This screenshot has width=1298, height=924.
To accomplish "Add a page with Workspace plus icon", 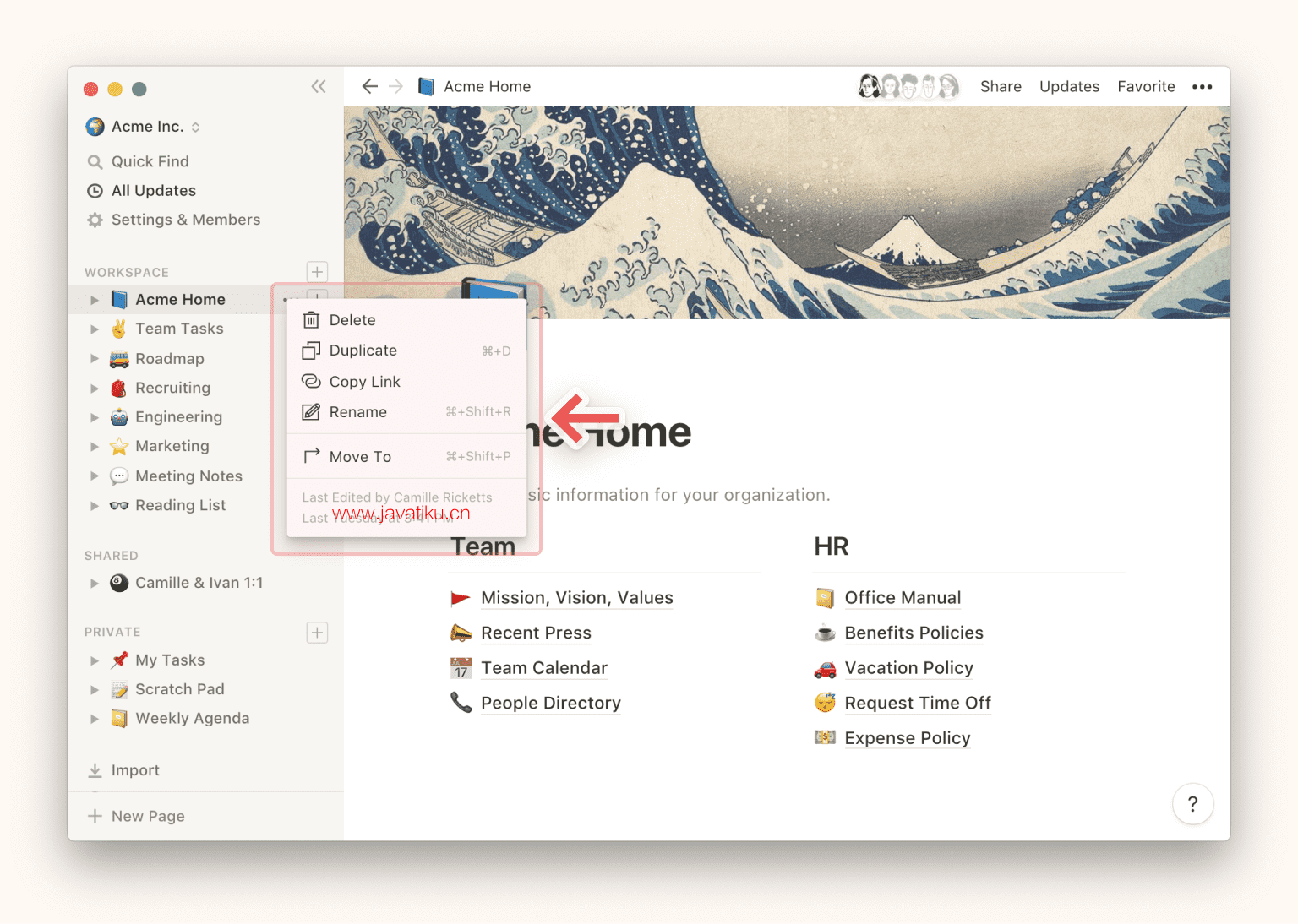I will point(317,272).
